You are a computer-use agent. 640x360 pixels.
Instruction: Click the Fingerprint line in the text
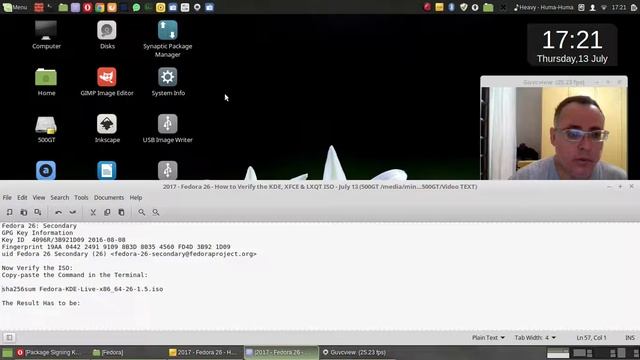[x=116, y=247]
